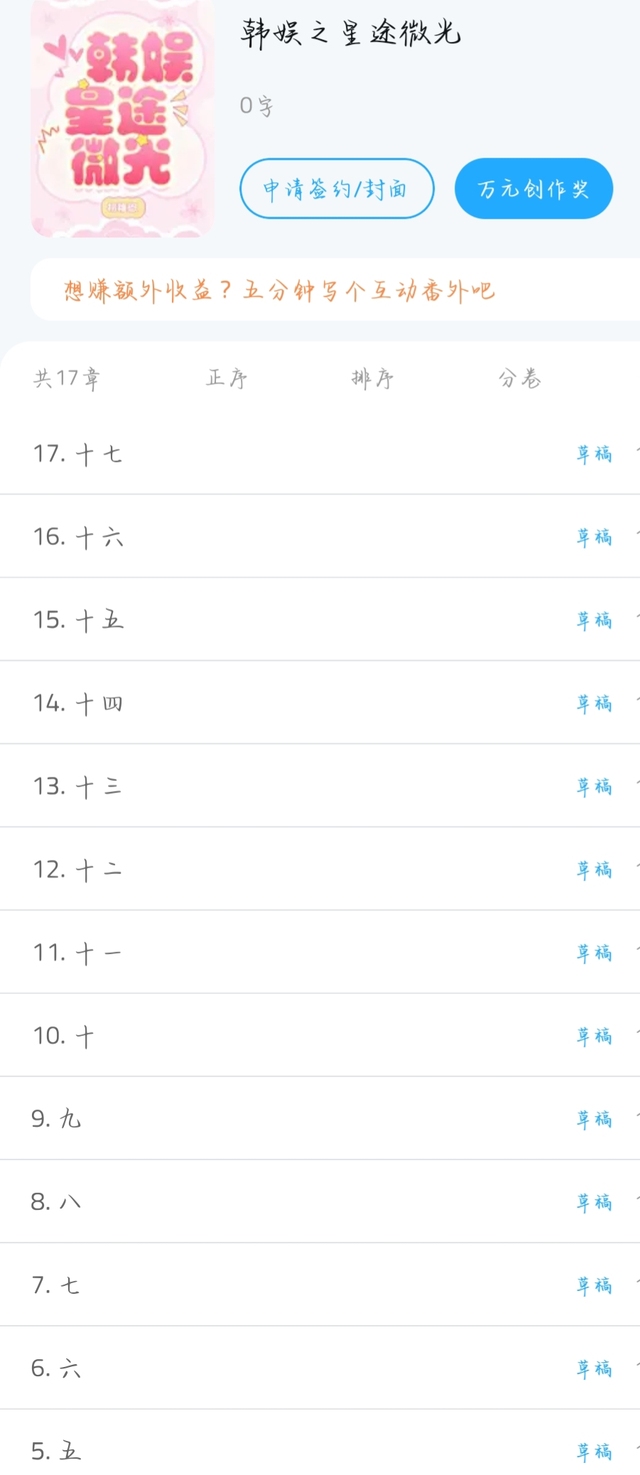Open chapter 12. 十二
The width and height of the screenshot is (640, 1475).
coord(78,870)
